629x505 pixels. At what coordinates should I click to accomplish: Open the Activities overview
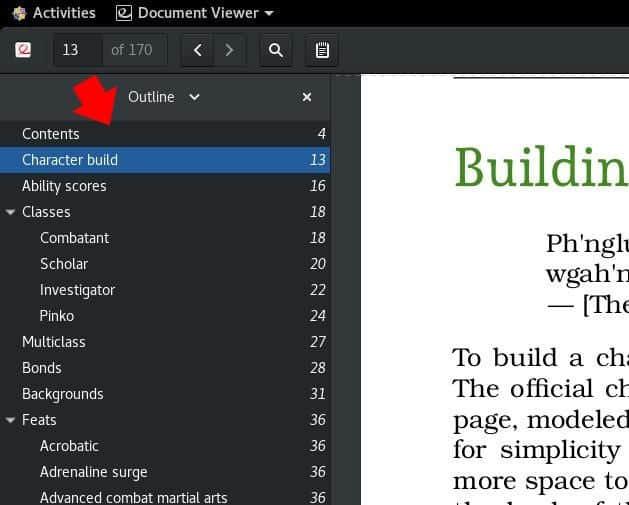53,13
